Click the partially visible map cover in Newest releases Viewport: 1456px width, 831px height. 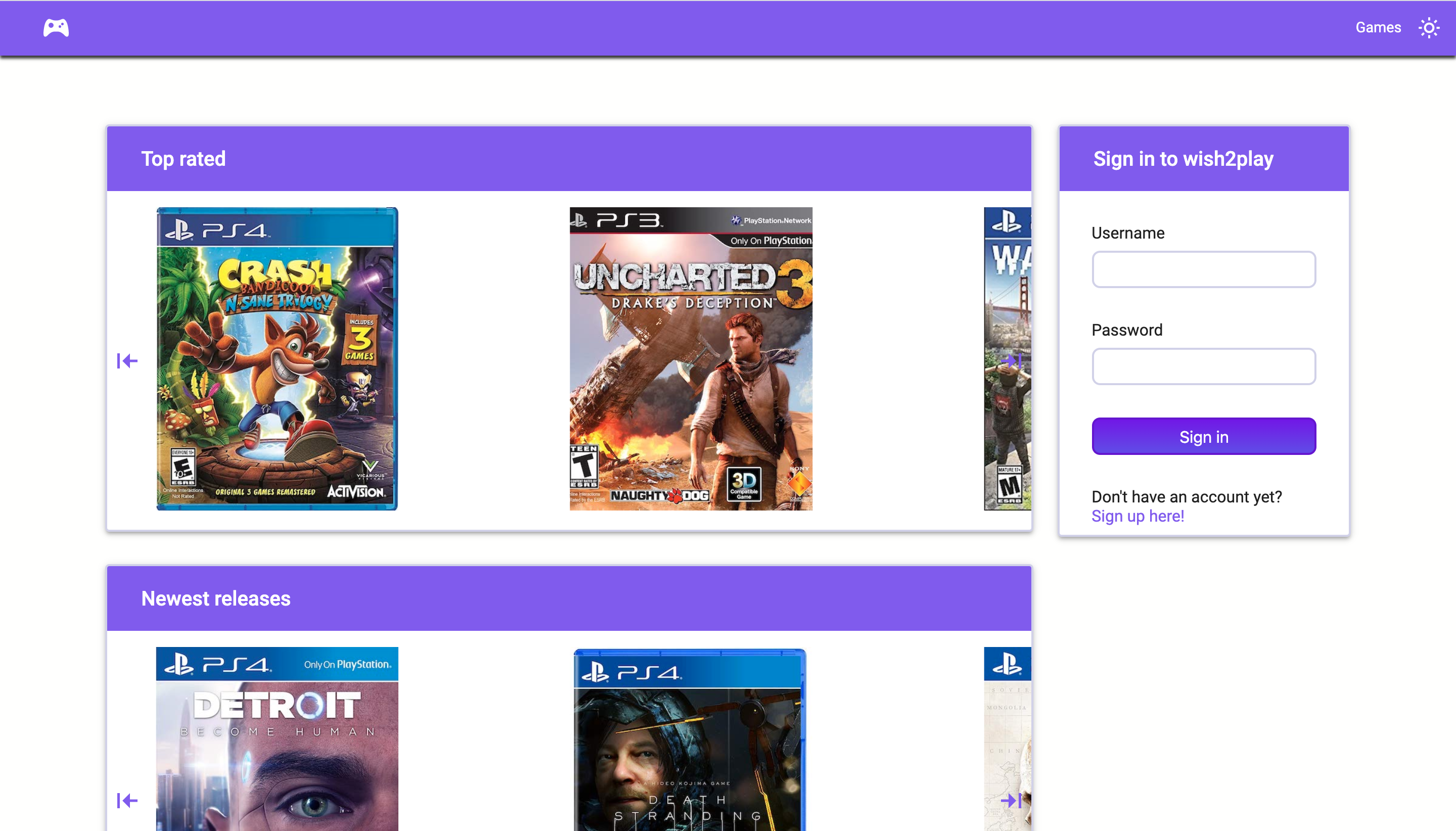coord(1007,725)
